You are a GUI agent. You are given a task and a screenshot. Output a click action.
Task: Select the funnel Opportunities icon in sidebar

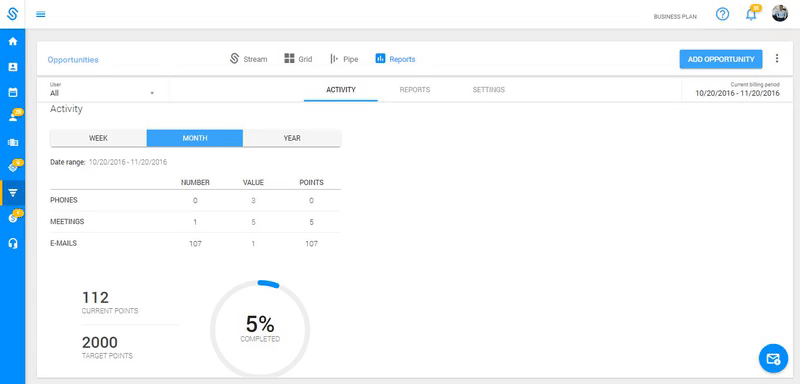[x=13, y=193]
